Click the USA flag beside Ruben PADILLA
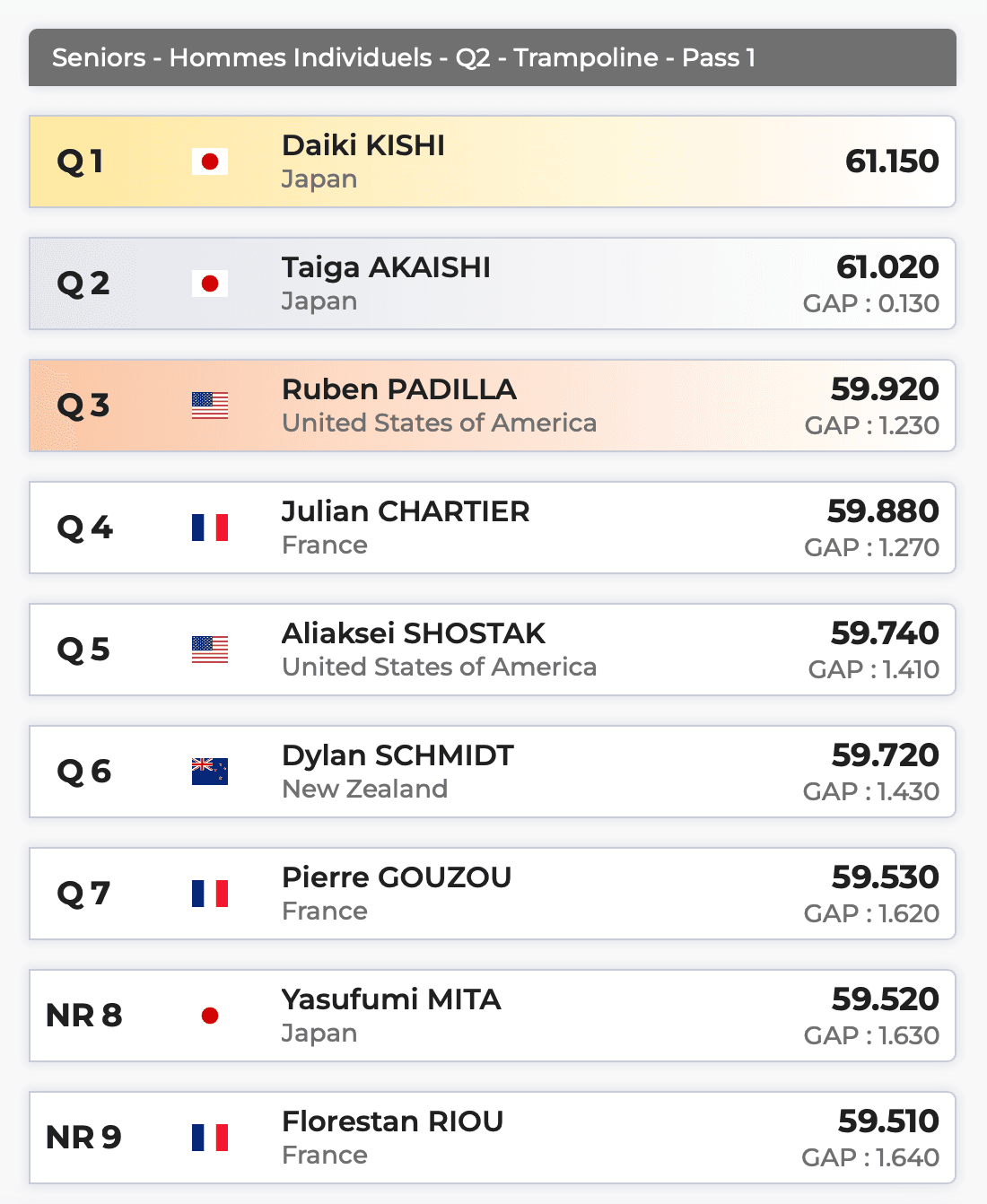This screenshot has width=987, height=1204. coord(210,406)
